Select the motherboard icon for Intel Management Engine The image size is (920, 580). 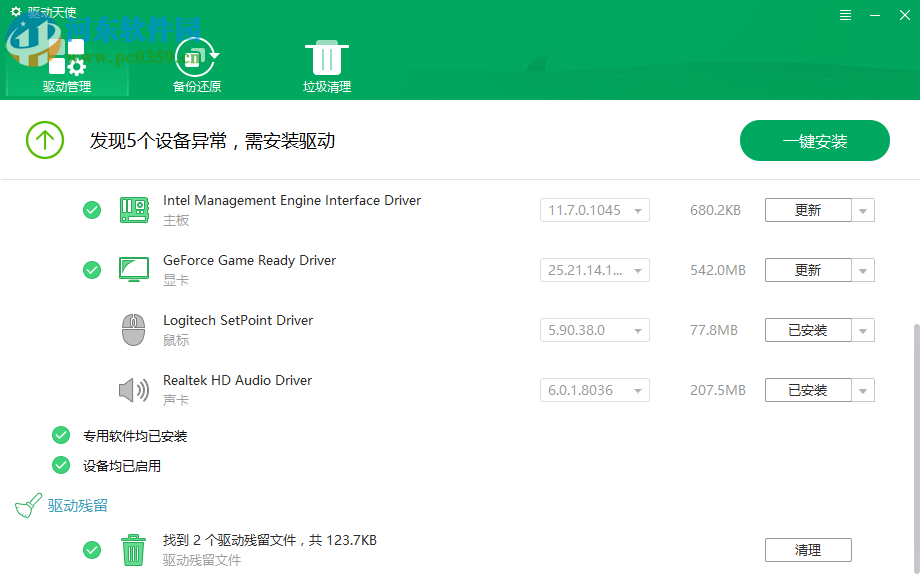tap(134, 210)
